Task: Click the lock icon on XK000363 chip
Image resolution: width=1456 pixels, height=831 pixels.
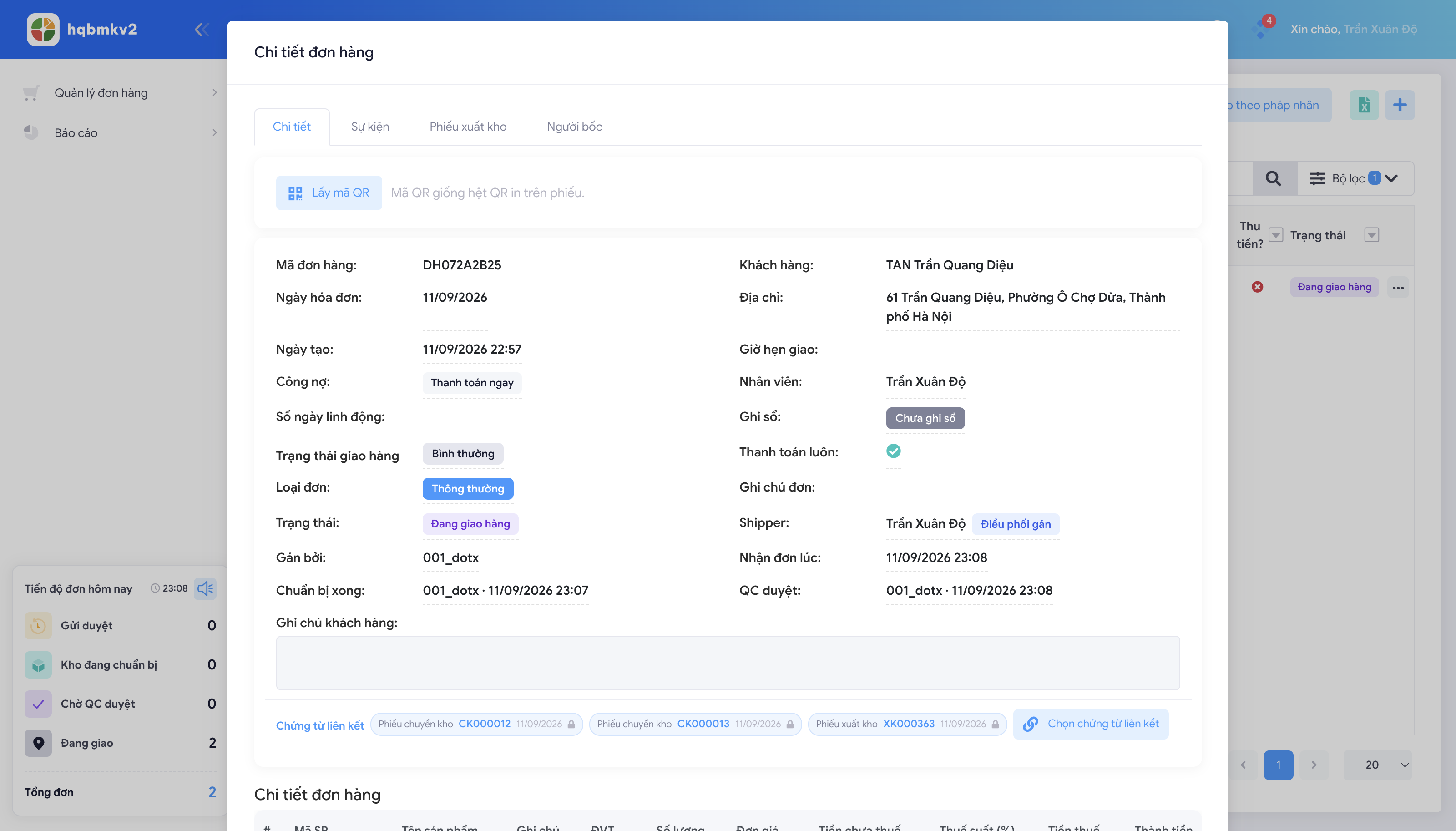Action: click(995, 724)
